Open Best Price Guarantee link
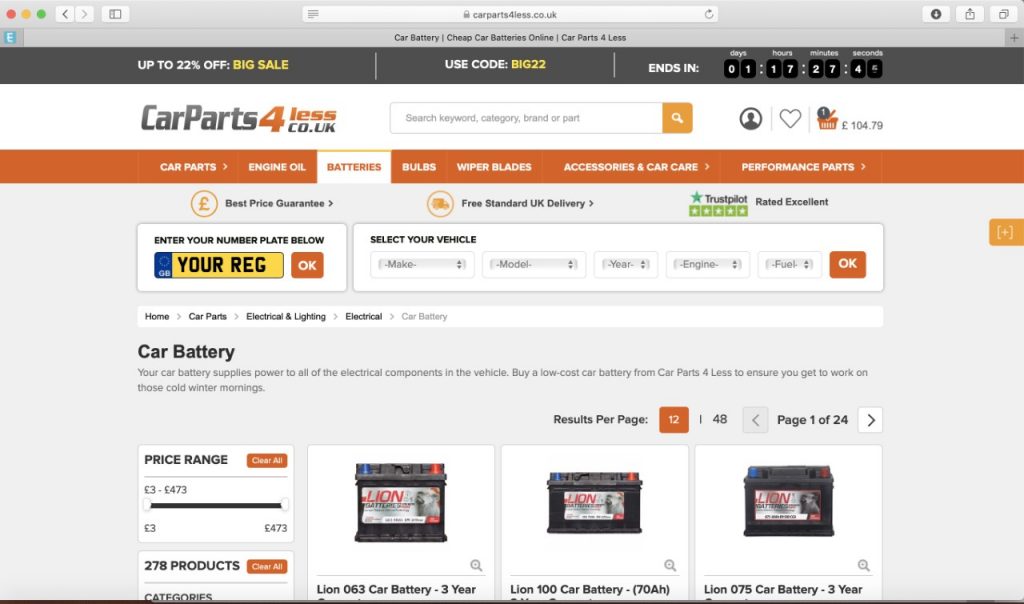Image resolution: width=1024 pixels, height=604 pixels. point(279,203)
